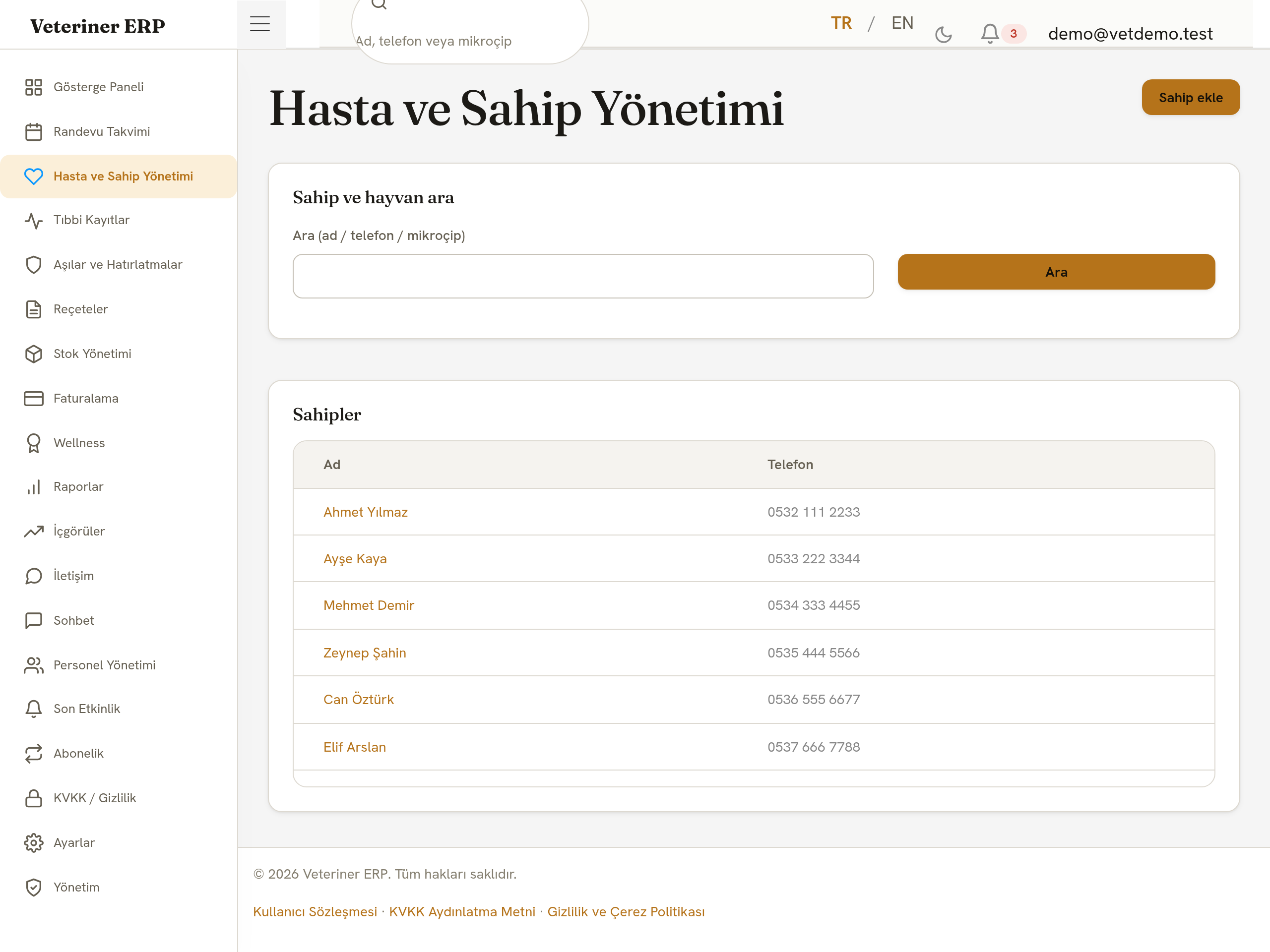
Task: Open the demo@vetdemo.test account menu
Action: coord(1130,34)
